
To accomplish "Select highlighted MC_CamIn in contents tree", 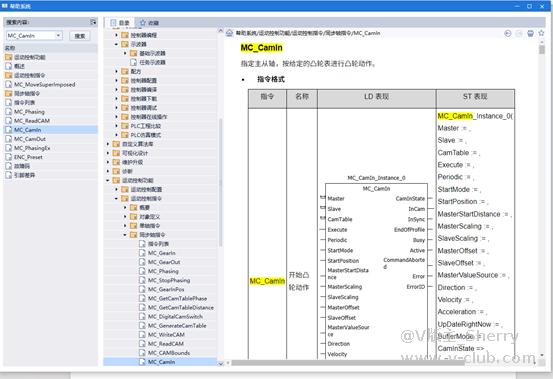I will pos(162,362).
